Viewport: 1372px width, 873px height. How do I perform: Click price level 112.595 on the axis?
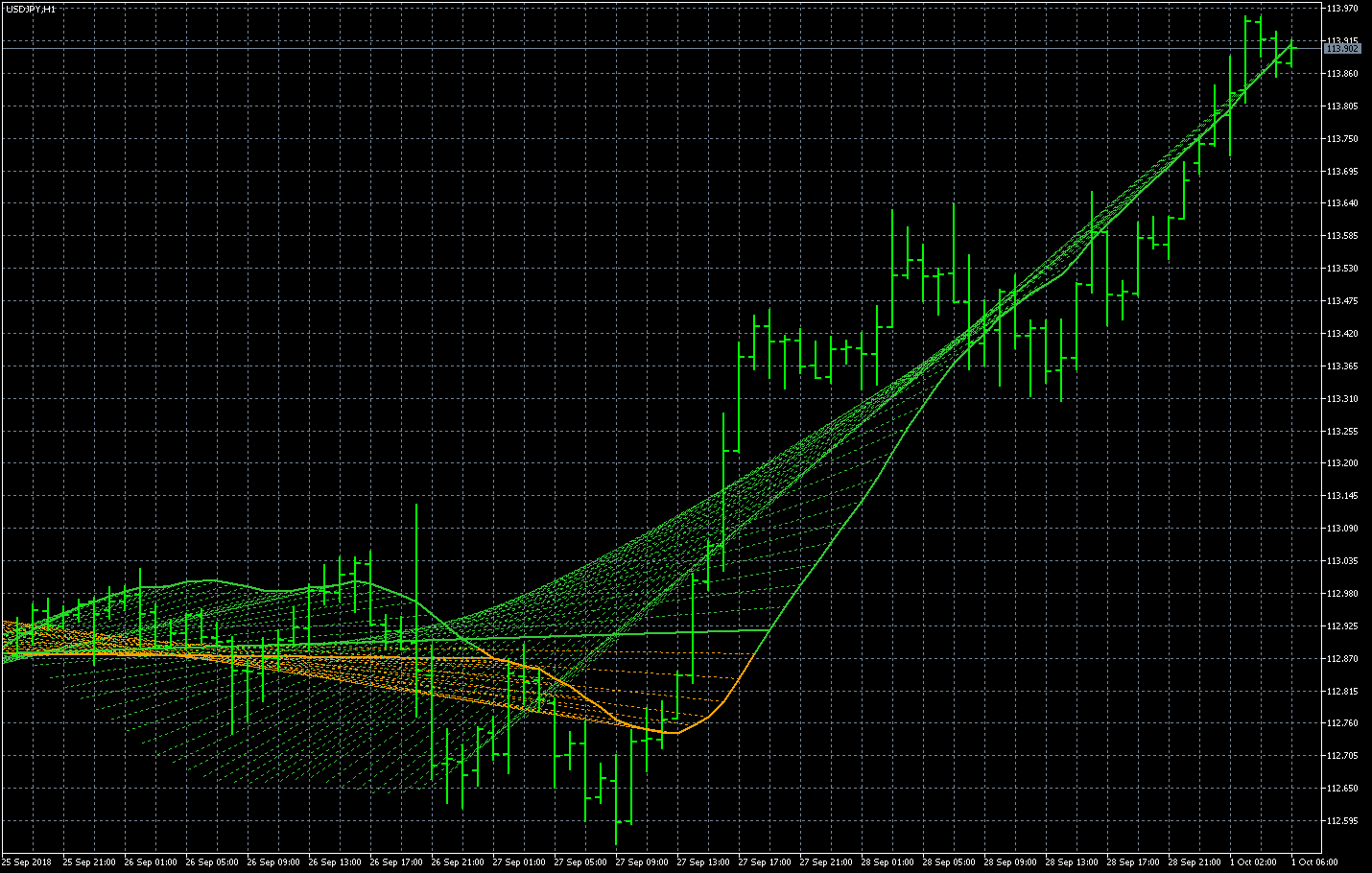pyautogui.click(x=1343, y=821)
